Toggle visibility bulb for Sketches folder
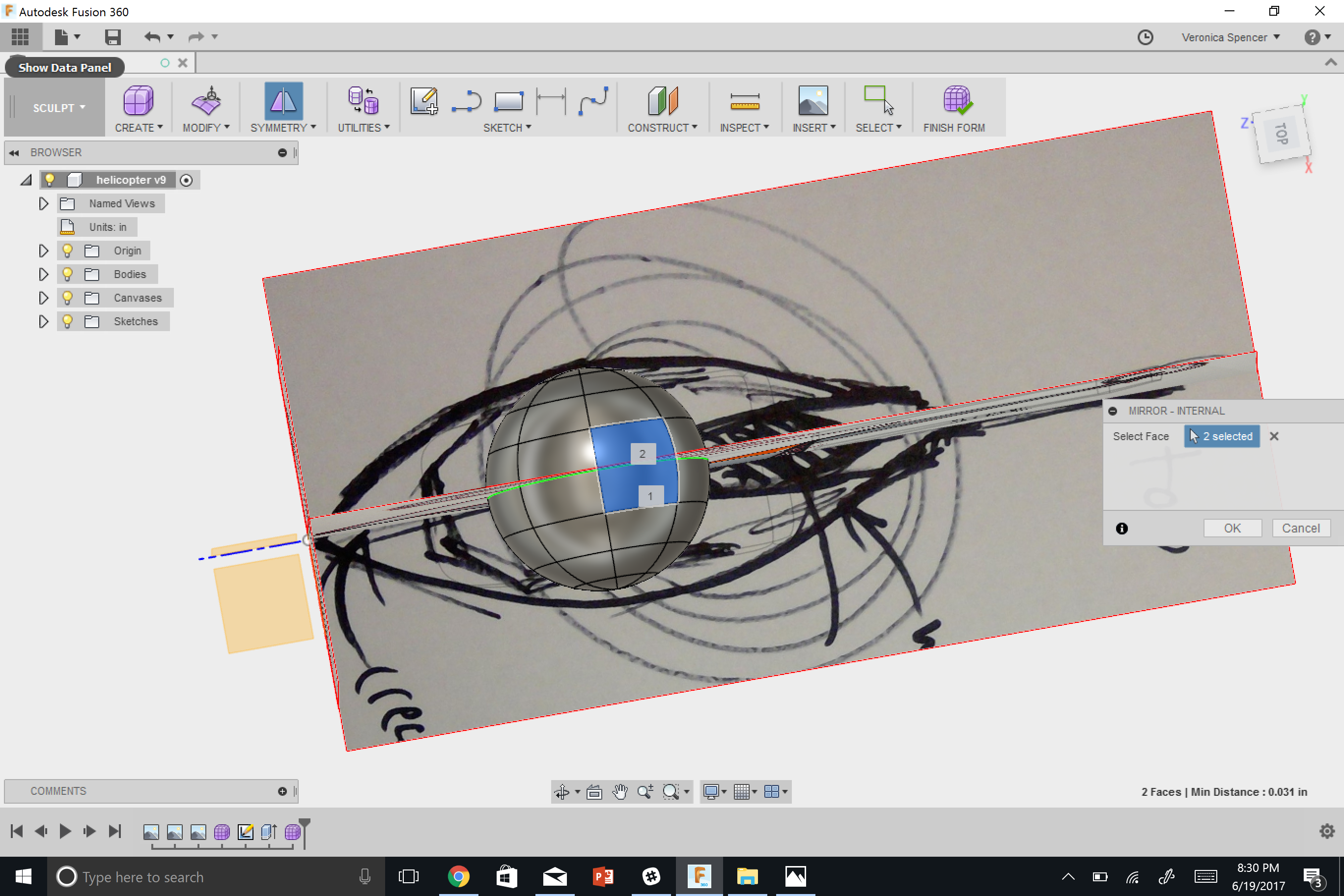The width and height of the screenshot is (1344, 896). [x=67, y=321]
